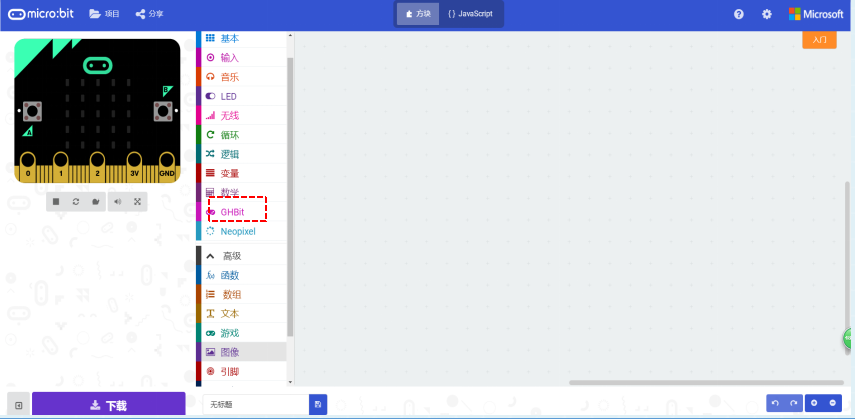Open the 循环 (Loops) block category

tap(241, 135)
